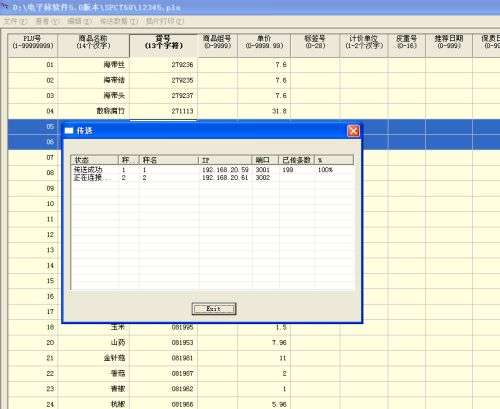
Task: Click the 传送 dialog title icon
Action: pyautogui.click(x=69, y=131)
